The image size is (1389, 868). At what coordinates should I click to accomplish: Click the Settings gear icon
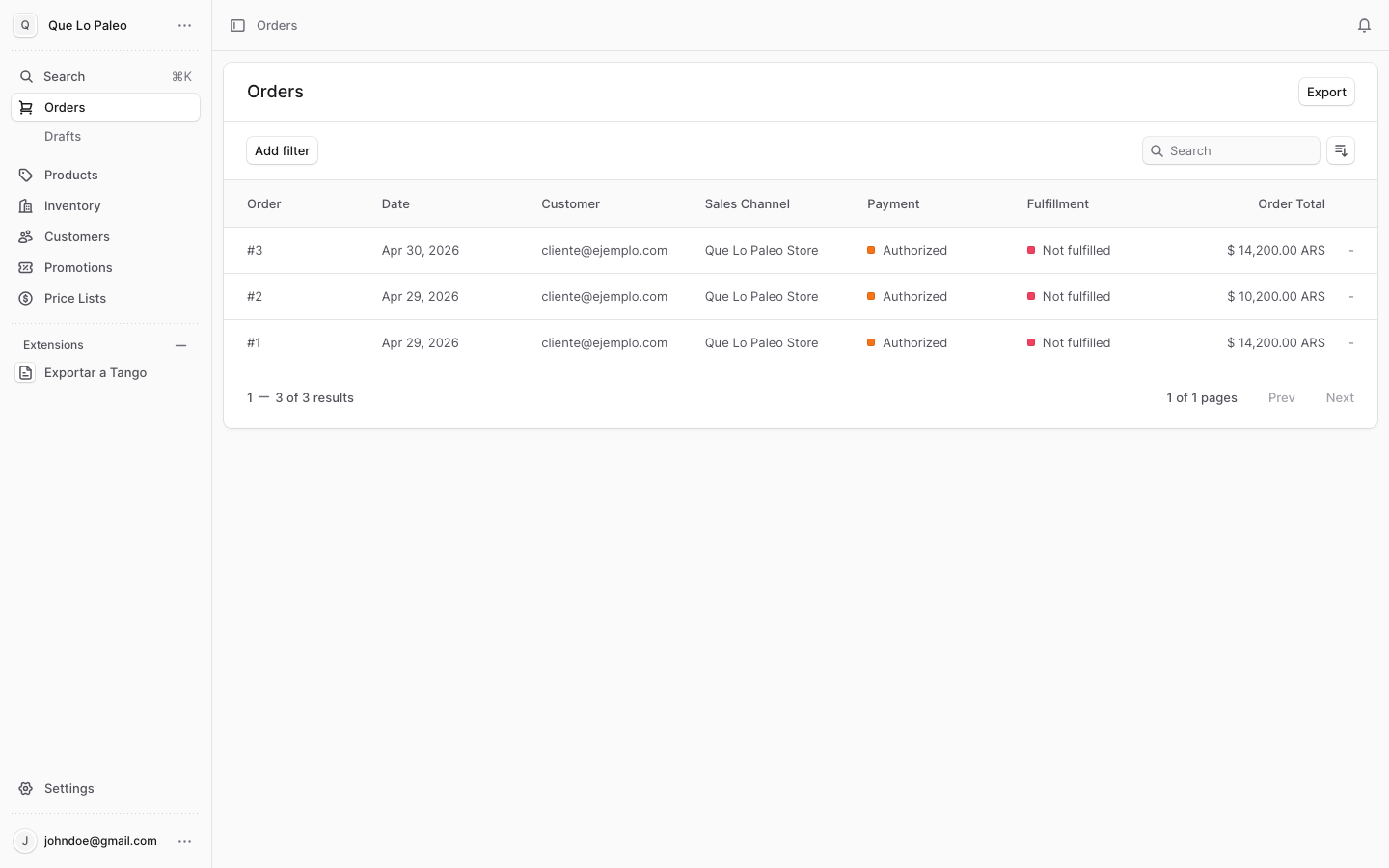(26, 788)
